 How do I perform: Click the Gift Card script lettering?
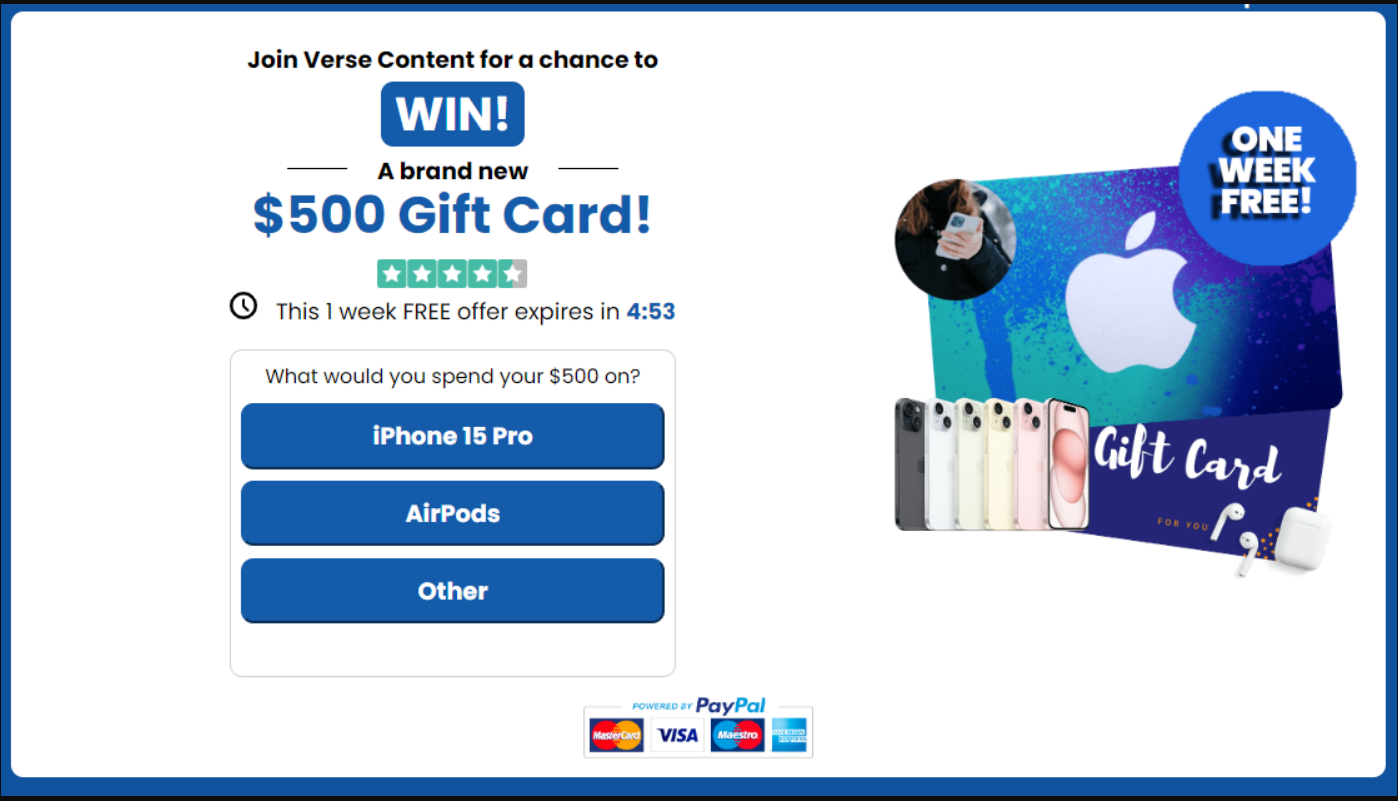coord(1187,459)
